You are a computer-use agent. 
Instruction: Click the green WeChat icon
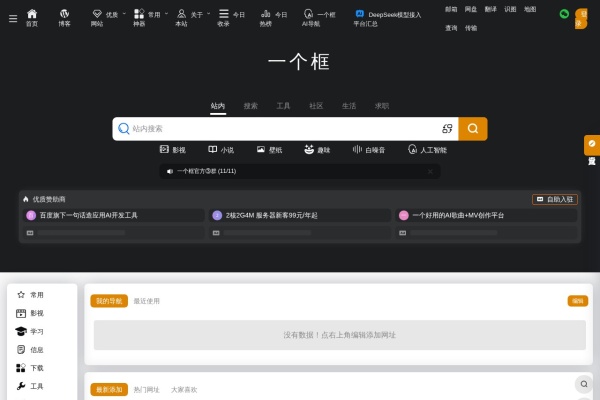[x=564, y=14]
